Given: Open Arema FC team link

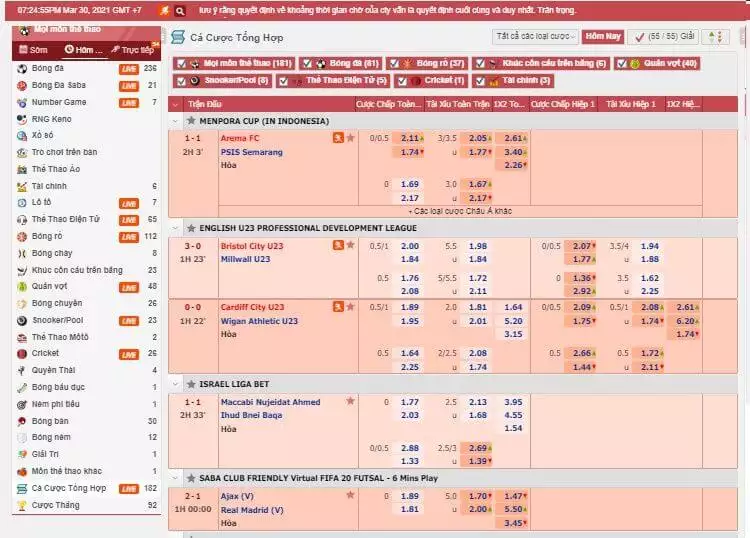Looking at the screenshot, I should click(240, 138).
